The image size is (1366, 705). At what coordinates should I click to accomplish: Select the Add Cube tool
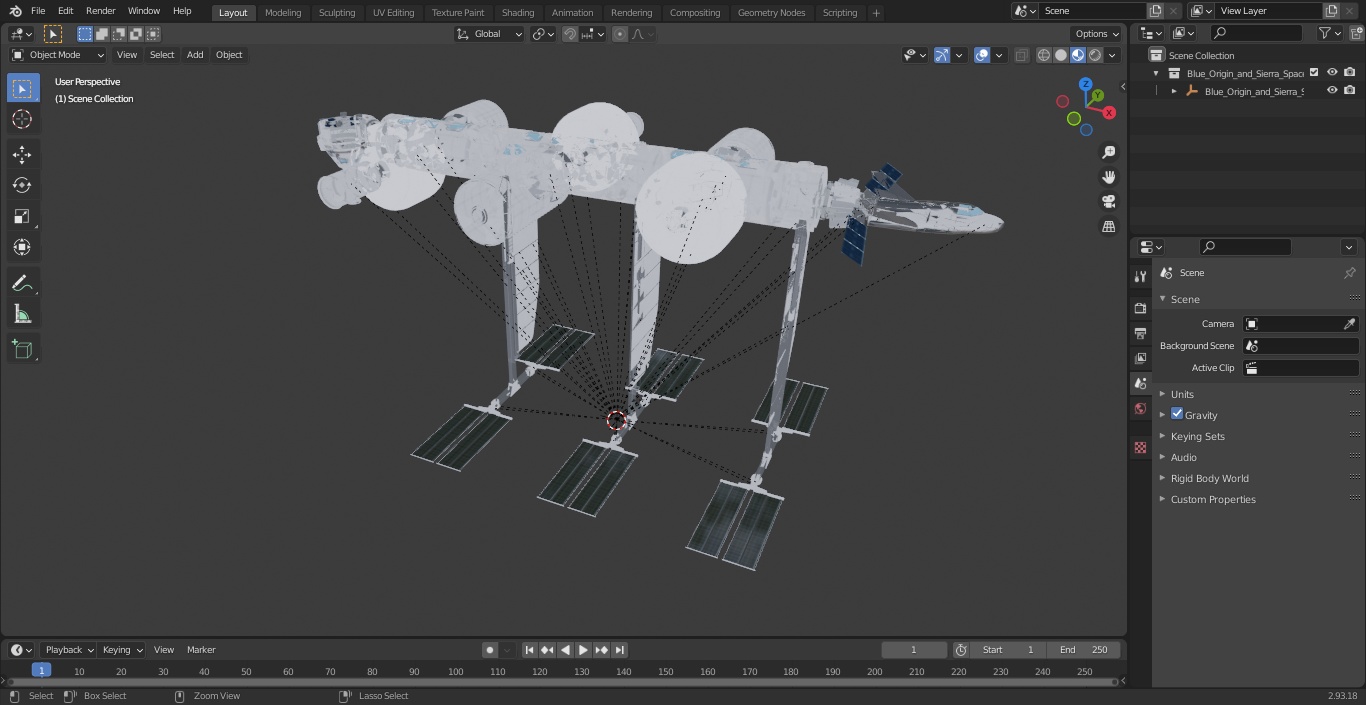click(x=22, y=349)
